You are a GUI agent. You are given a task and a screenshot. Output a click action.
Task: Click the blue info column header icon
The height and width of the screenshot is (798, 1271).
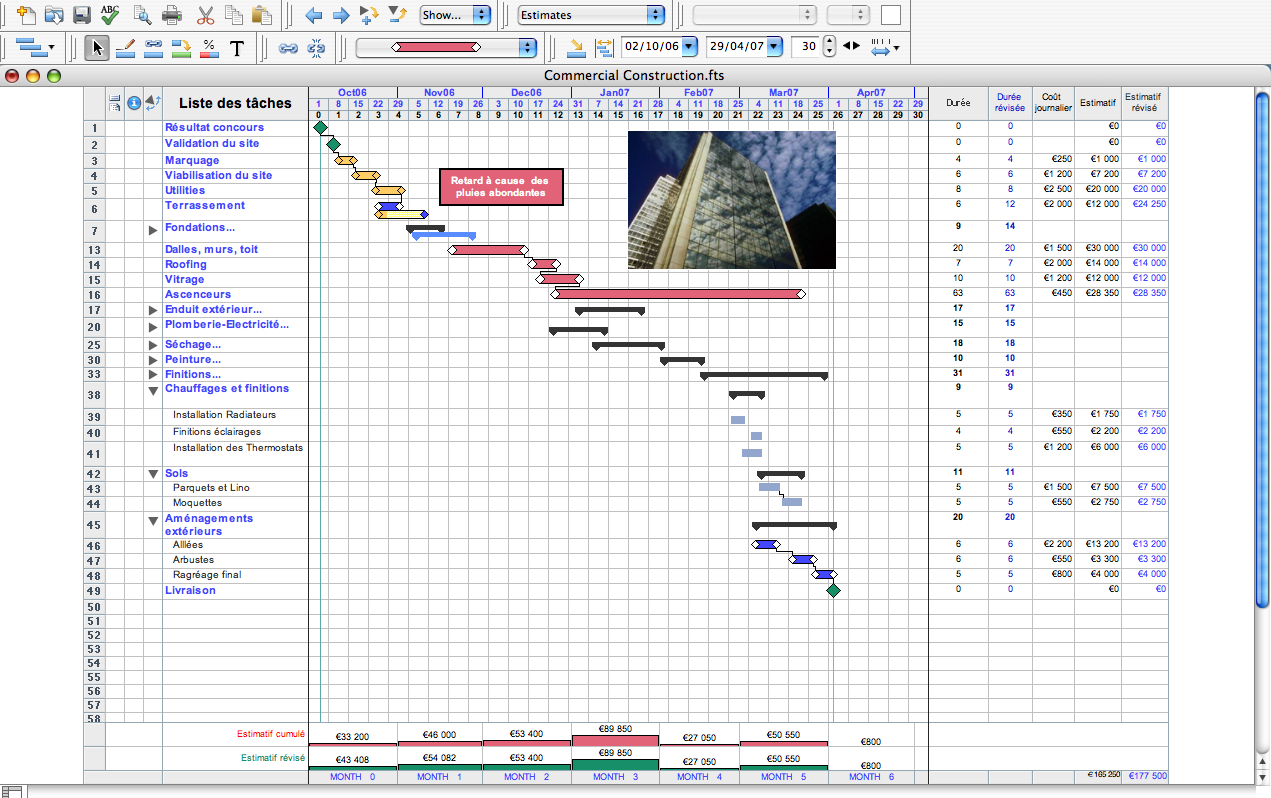(x=134, y=102)
